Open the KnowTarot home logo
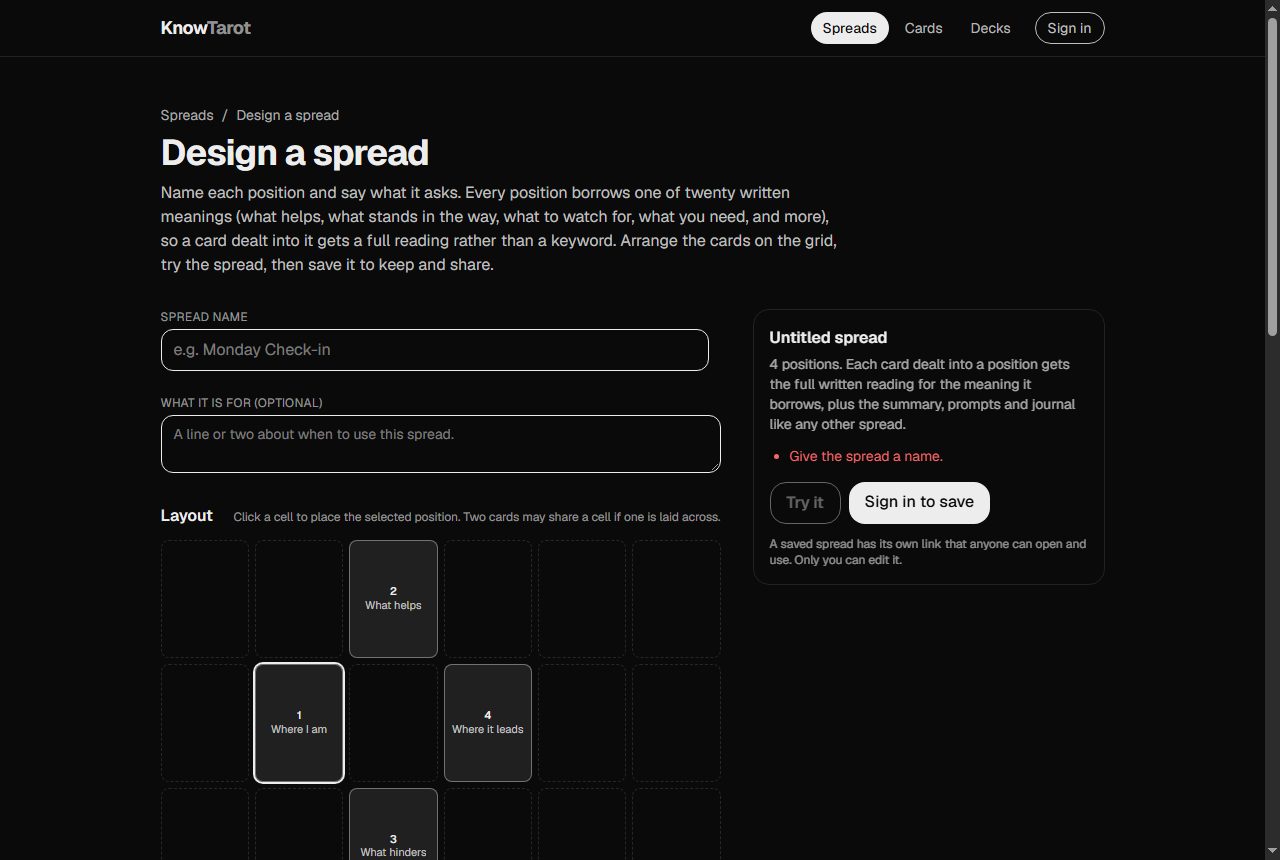The image size is (1280, 860). coord(205,28)
